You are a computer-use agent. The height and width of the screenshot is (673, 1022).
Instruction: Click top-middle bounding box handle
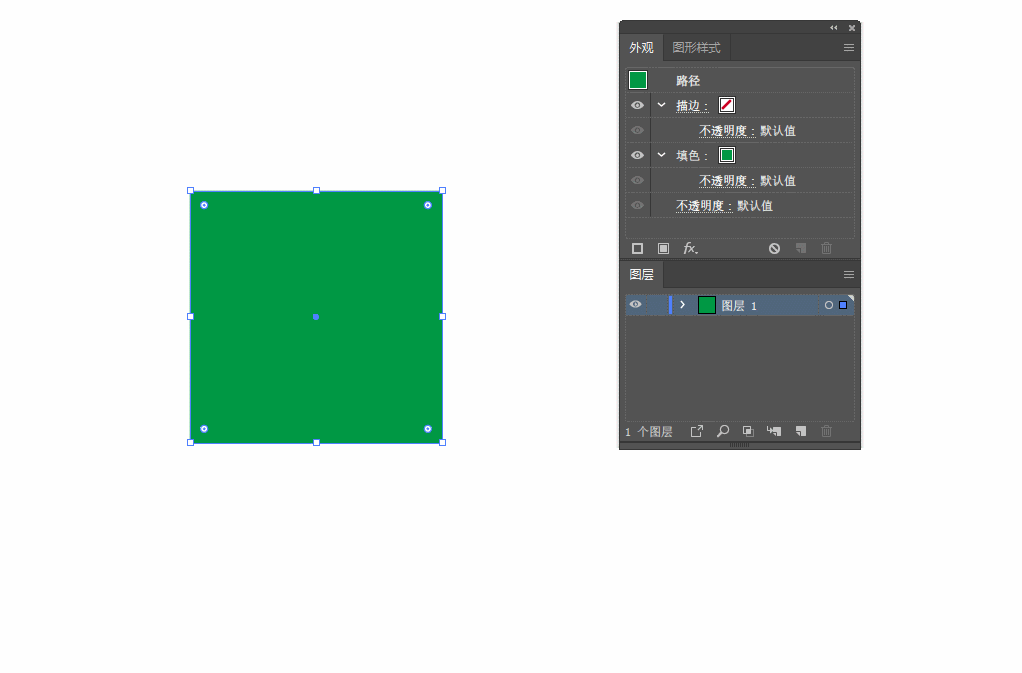316,190
